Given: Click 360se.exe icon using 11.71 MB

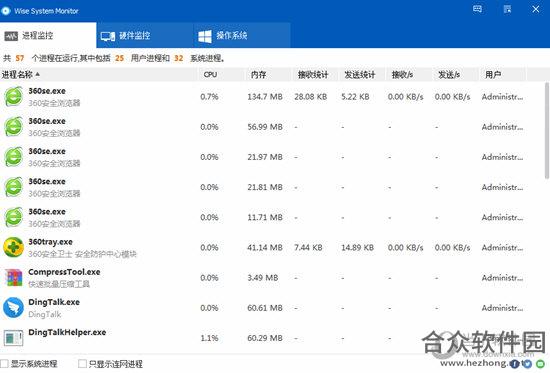Looking at the screenshot, I should [x=13, y=217].
